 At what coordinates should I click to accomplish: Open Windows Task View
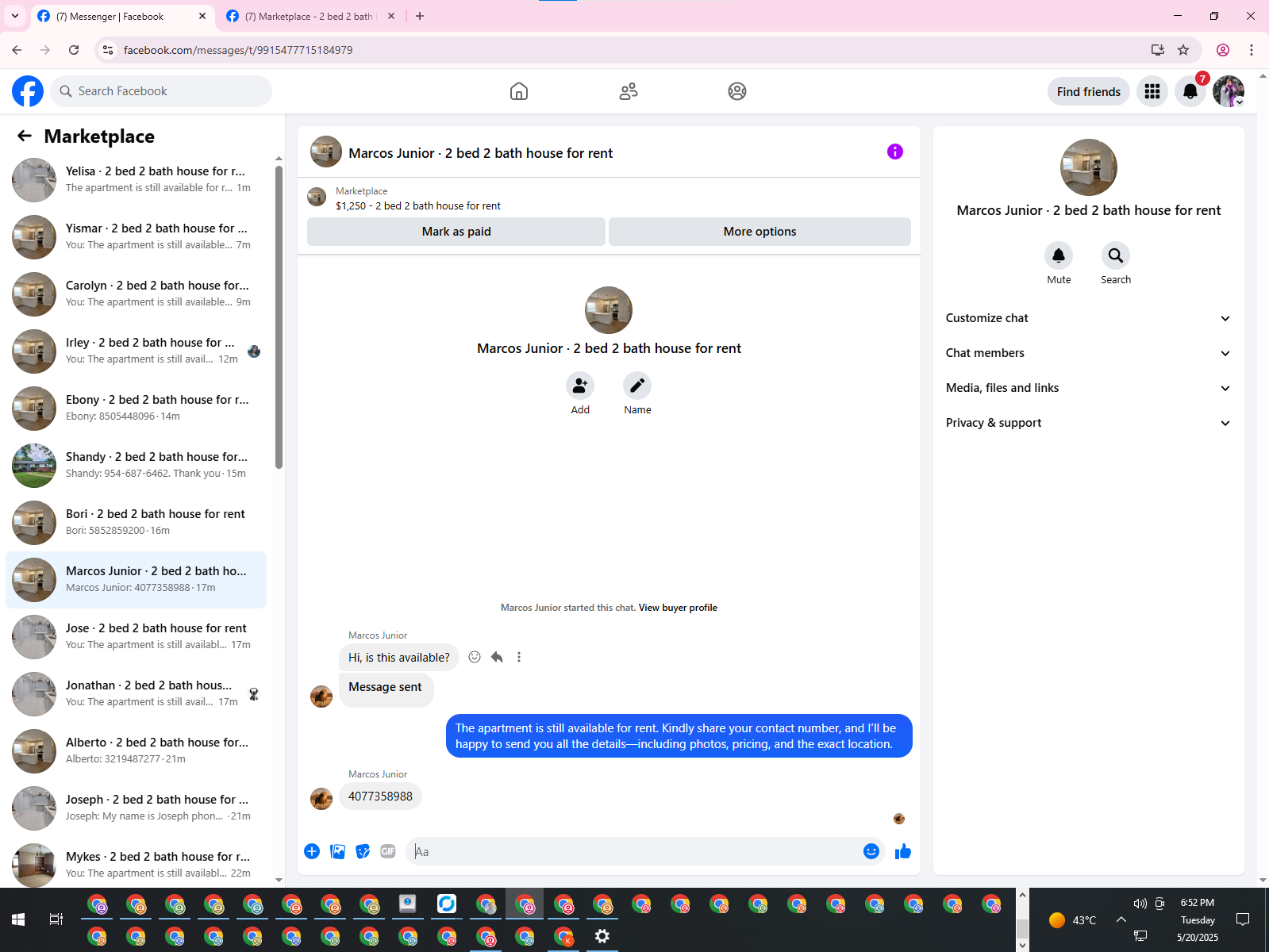(56, 919)
